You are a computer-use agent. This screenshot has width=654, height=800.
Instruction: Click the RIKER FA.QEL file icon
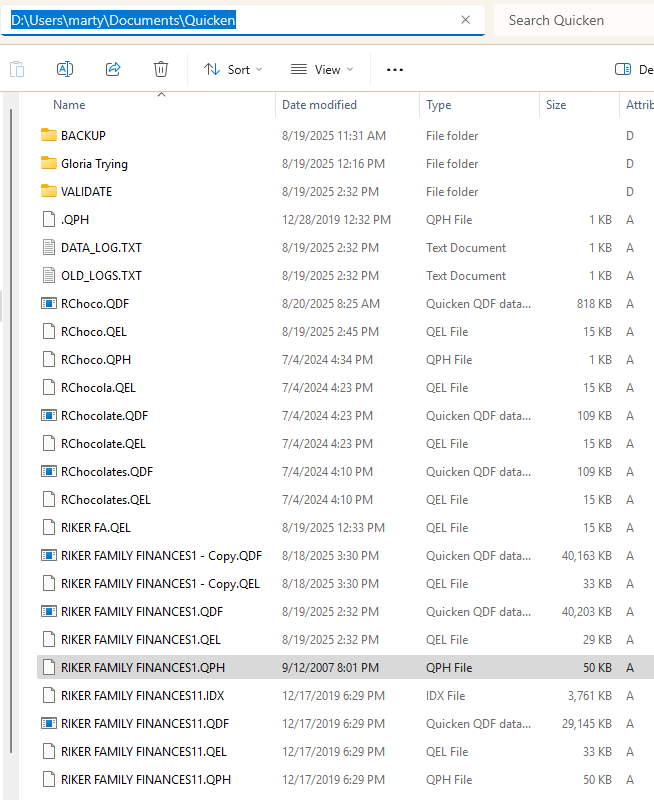(x=49, y=528)
